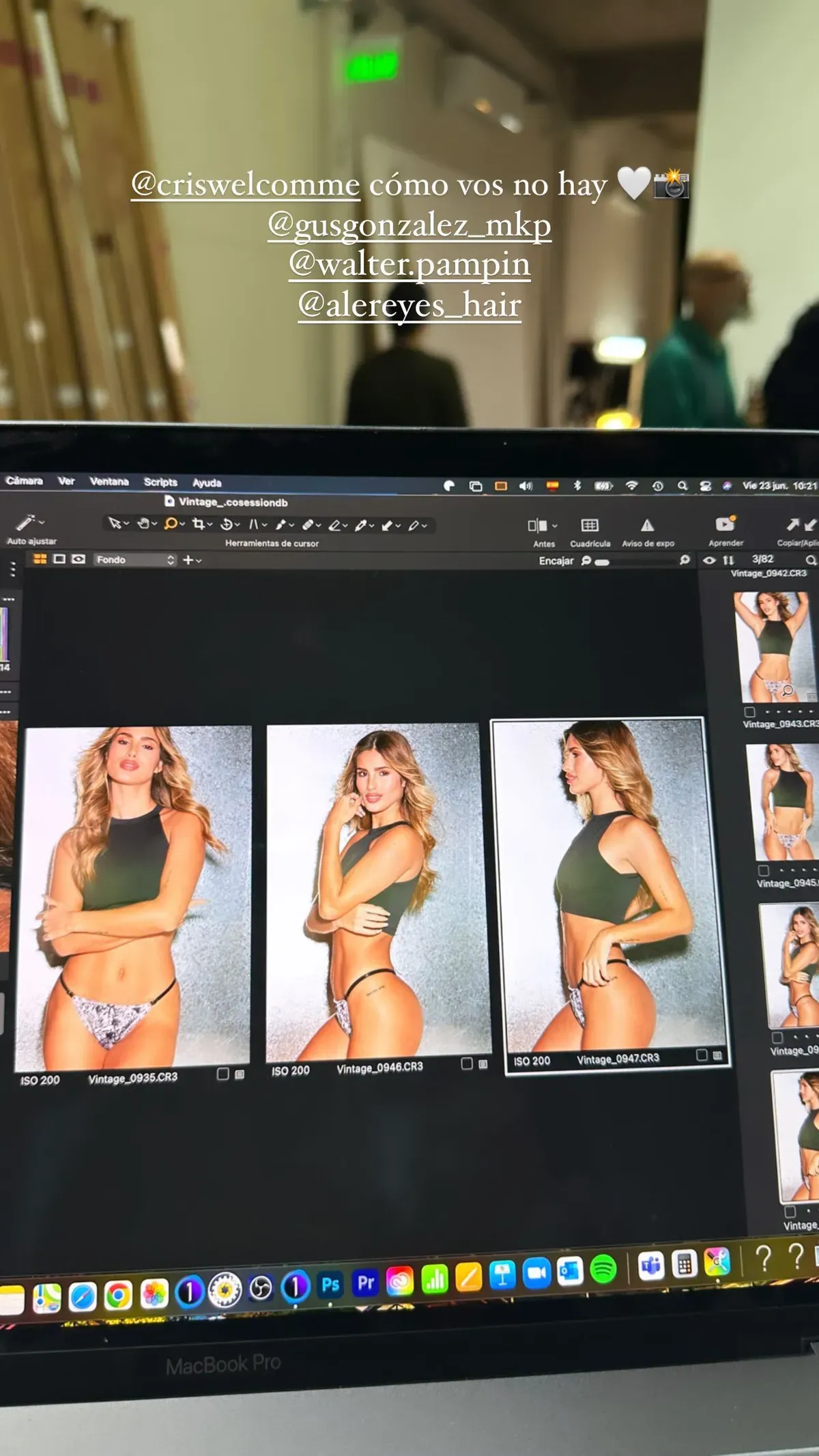Open the Ventana menu
This screenshot has height=1456, width=819.
(109, 481)
